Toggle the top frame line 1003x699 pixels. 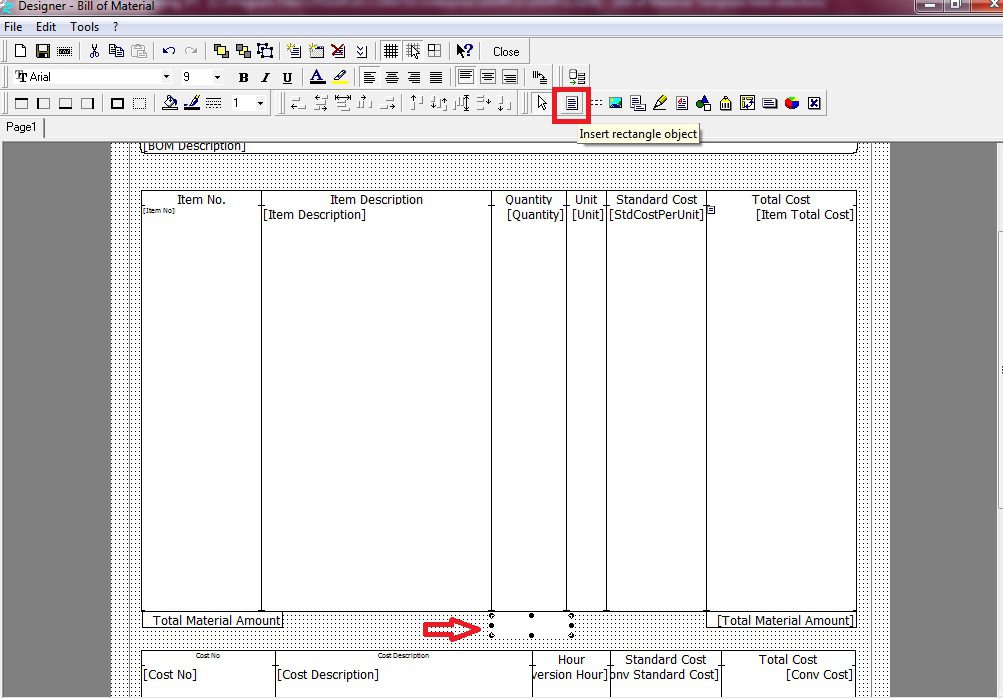point(21,103)
